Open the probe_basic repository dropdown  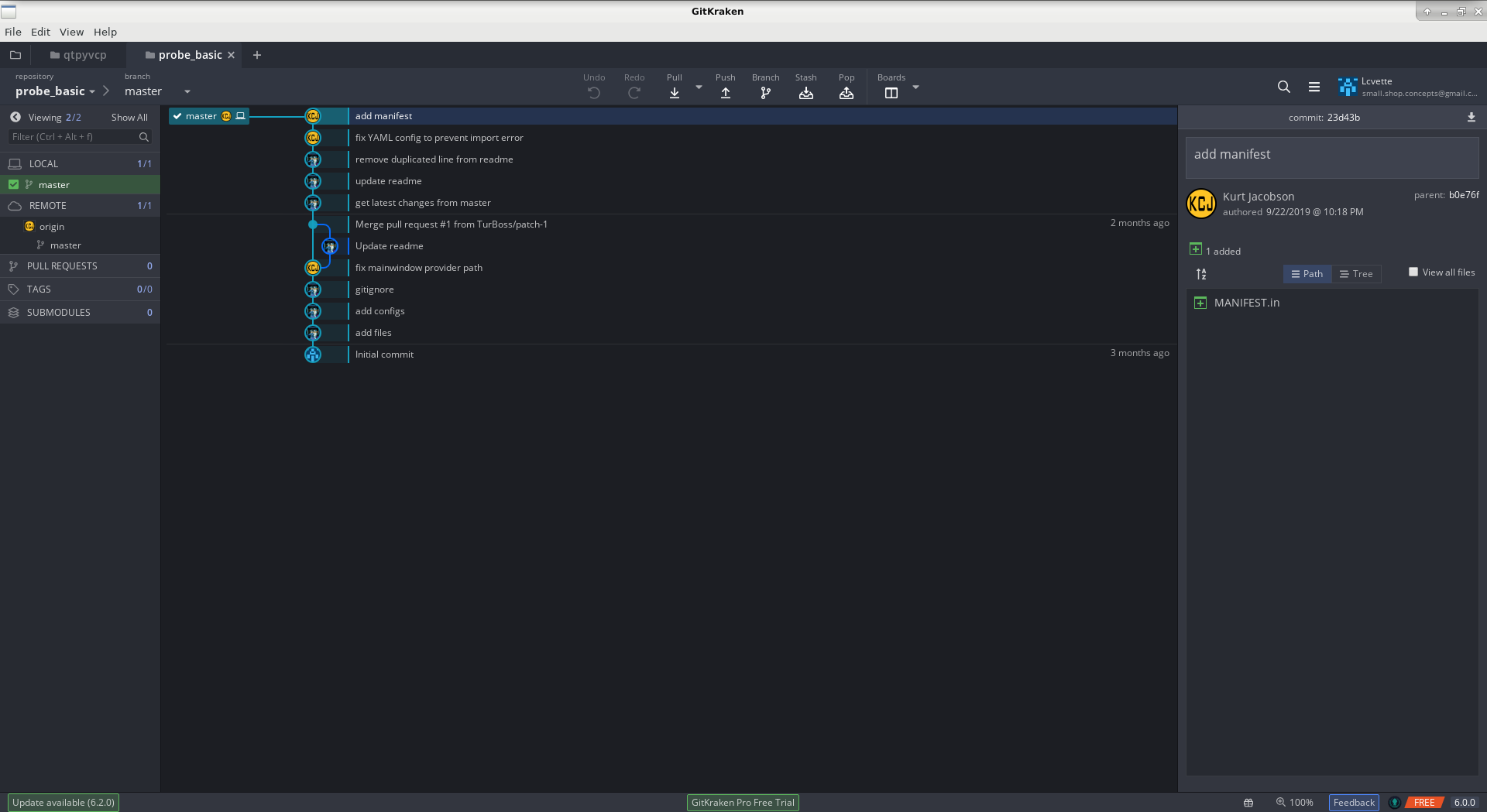point(92,91)
